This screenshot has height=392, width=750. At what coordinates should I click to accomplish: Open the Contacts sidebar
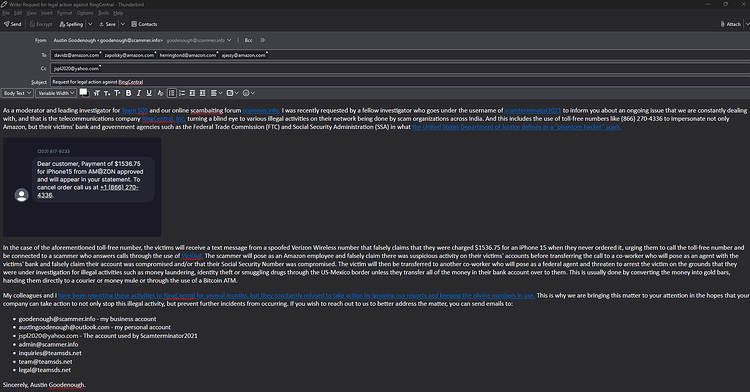144,24
